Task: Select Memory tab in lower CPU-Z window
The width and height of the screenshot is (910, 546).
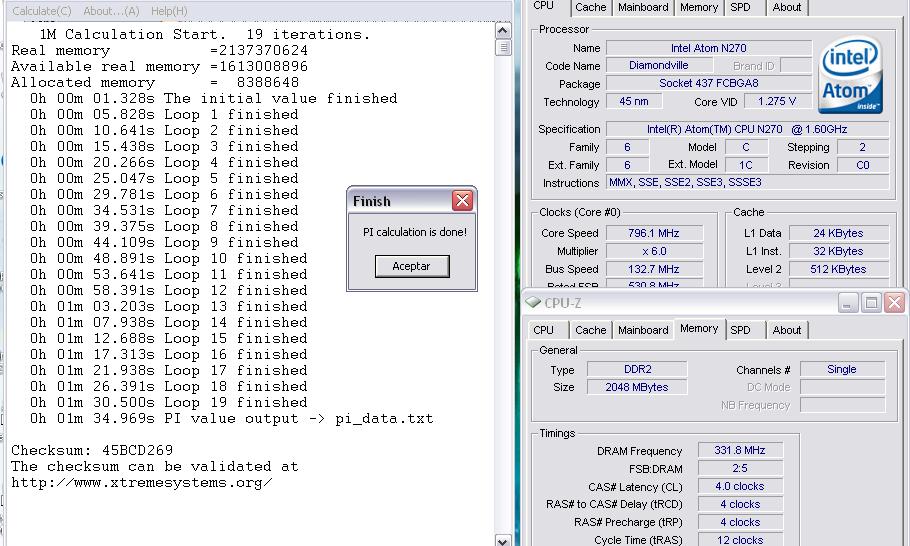Action: [699, 328]
